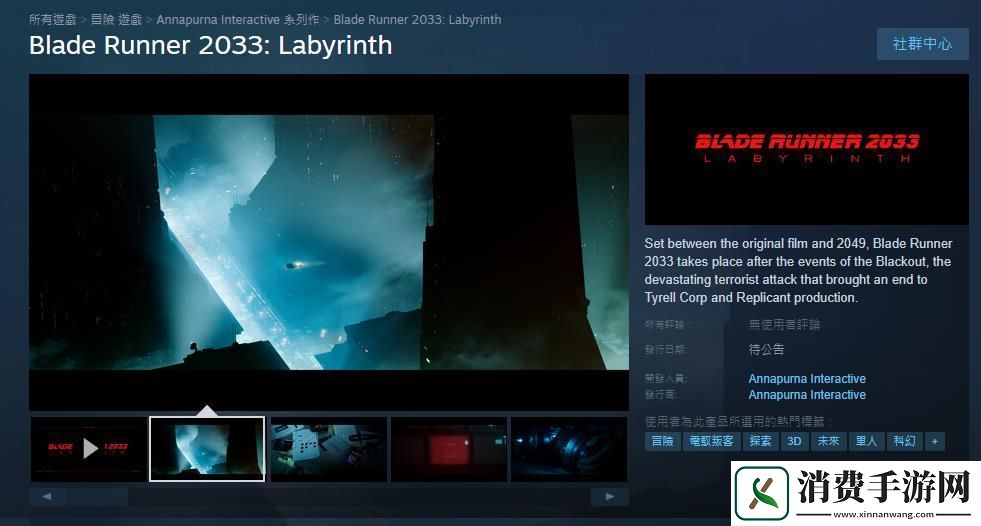Open the red screen screenshot thumbnail

pyautogui.click(x=449, y=449)
